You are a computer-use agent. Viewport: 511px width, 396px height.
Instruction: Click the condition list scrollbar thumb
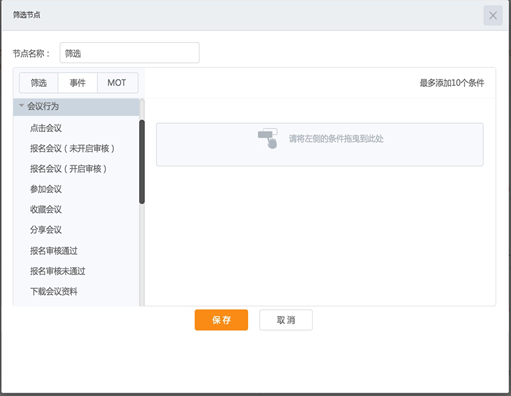point(142,162)
